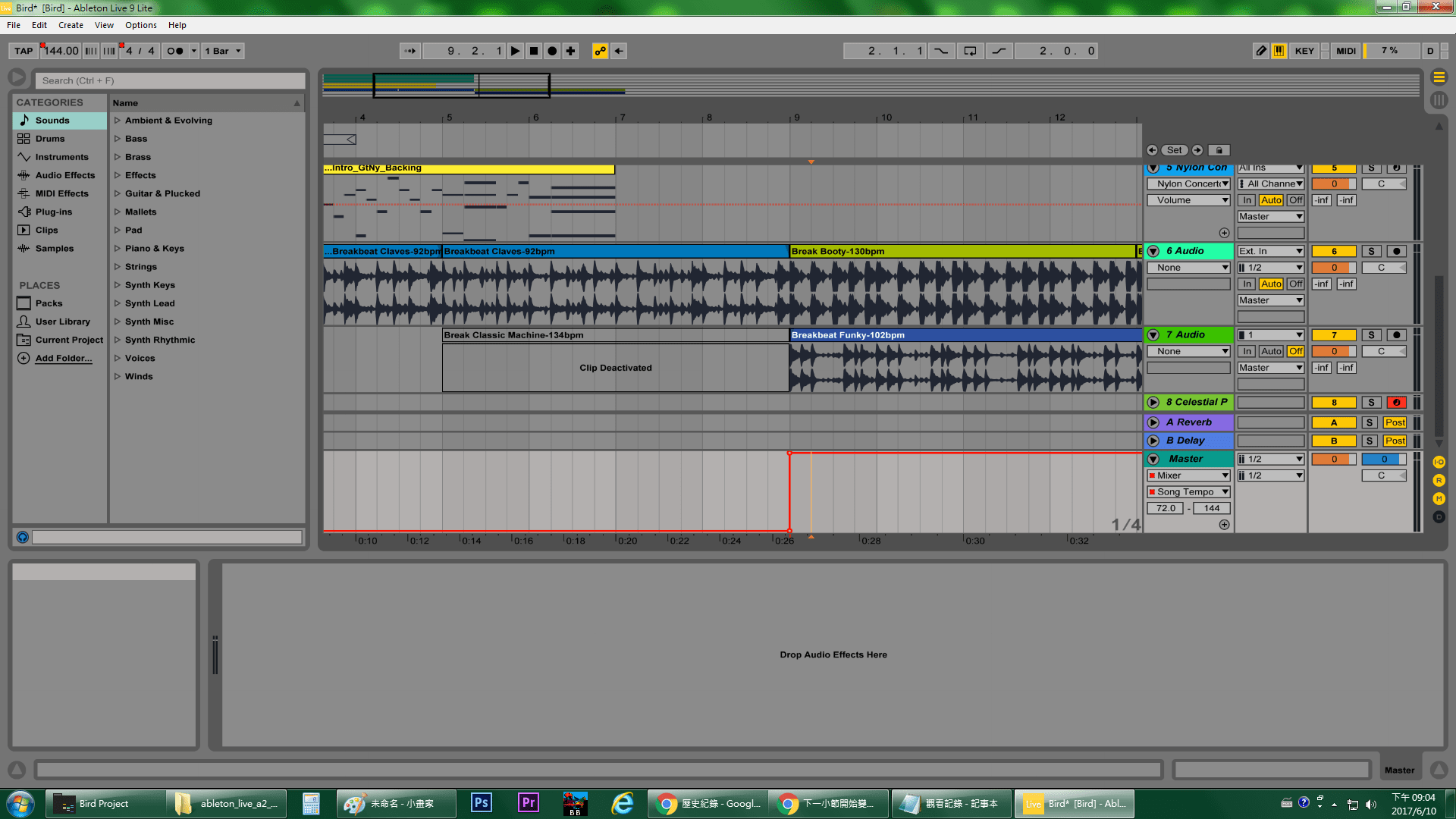1456x819 pixels.
Task: Click the Arrangement View selector icon
Action: pyautogui.click(x=1439, y=77)
